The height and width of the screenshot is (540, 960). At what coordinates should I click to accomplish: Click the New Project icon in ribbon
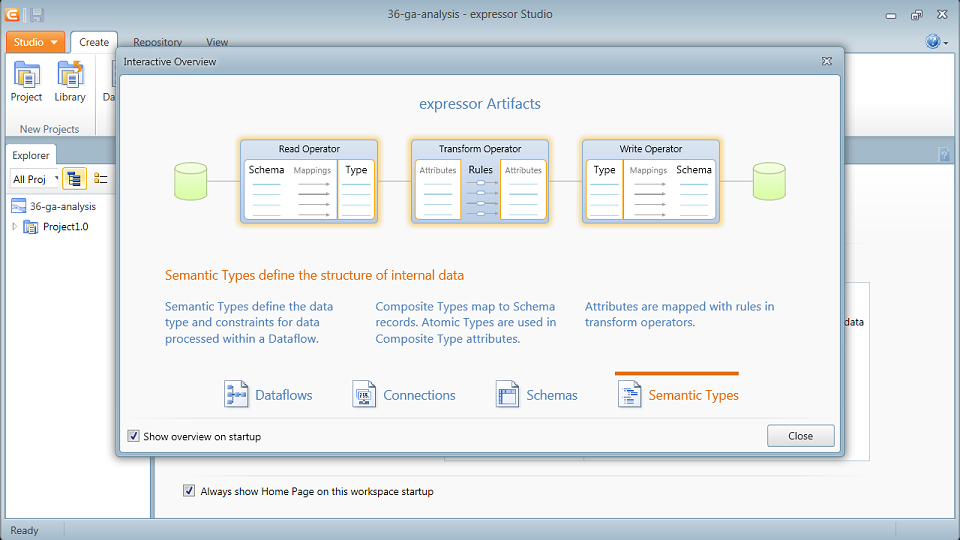(x=26, y=75)
